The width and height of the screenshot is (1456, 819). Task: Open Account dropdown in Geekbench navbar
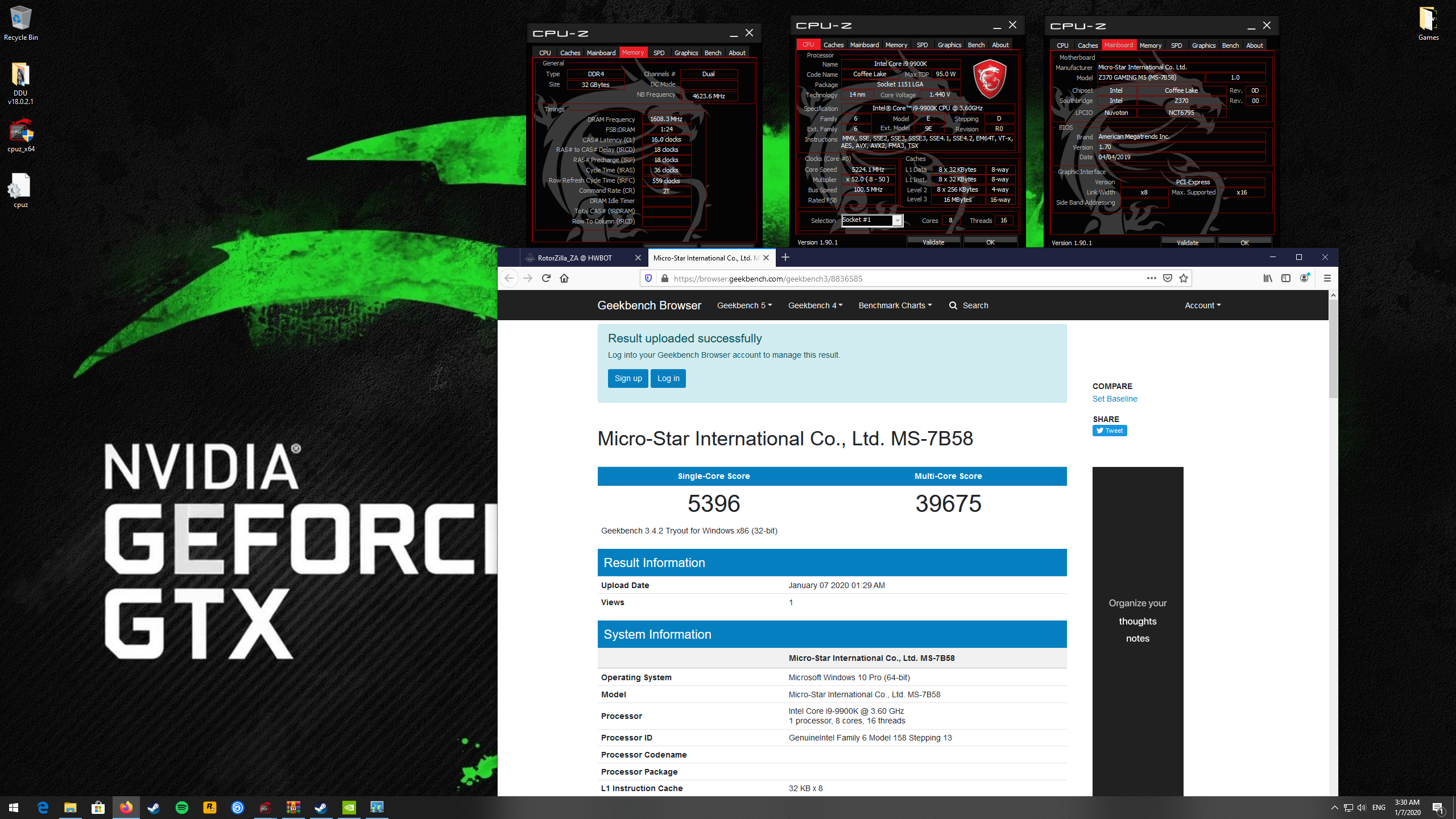1203,305
